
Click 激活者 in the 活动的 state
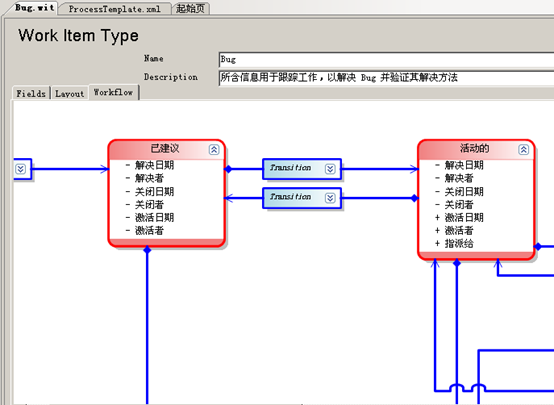459,231
